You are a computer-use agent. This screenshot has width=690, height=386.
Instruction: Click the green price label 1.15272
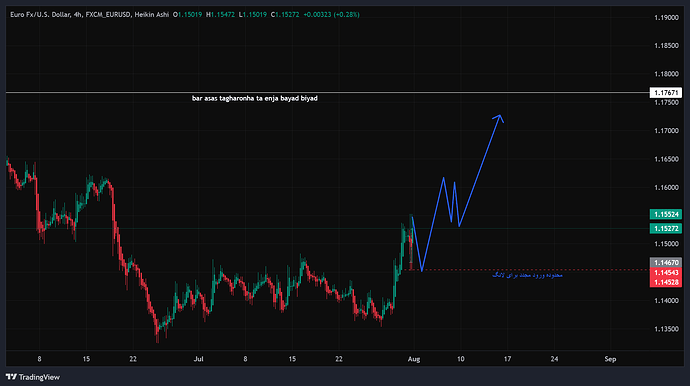666,228
